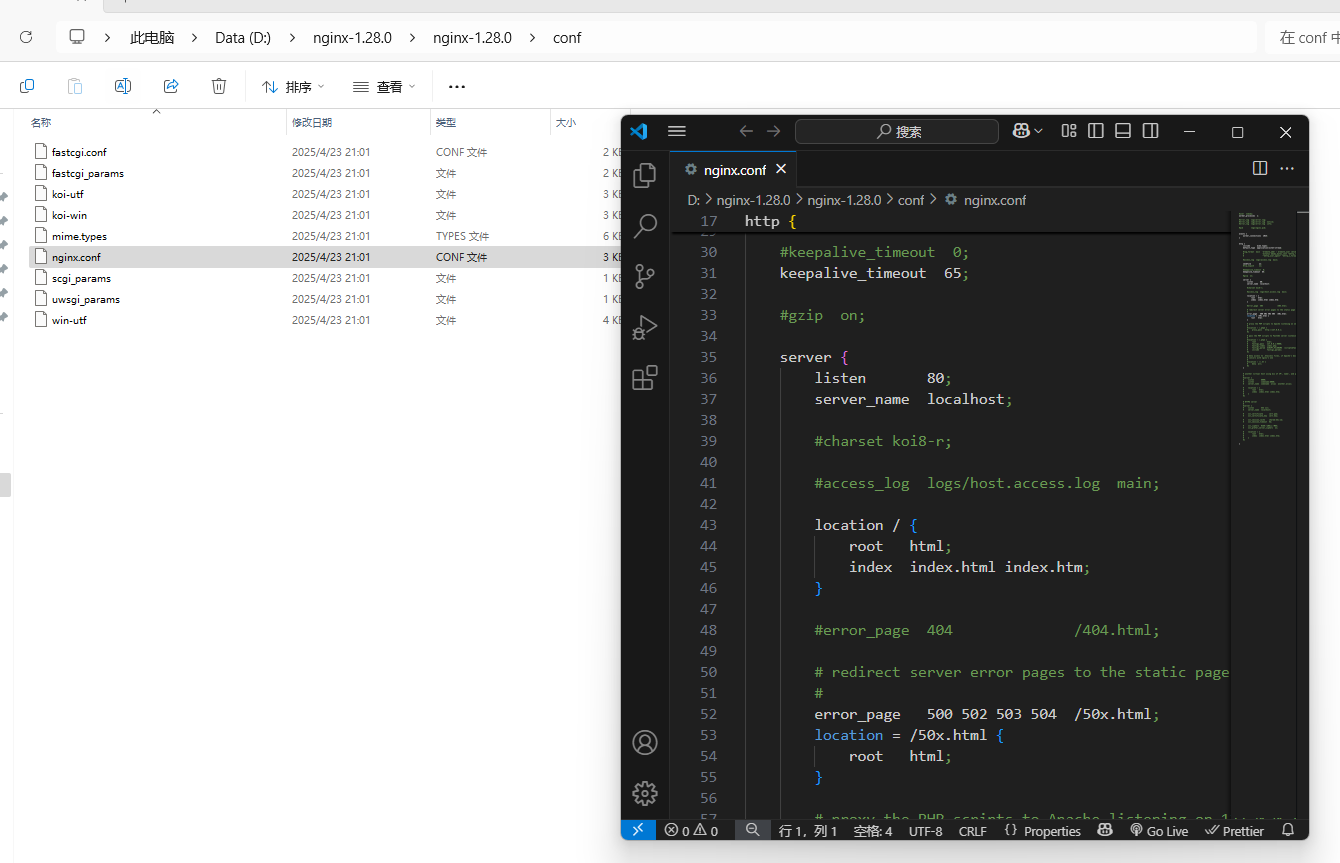This screenshot has width=1340, height=863.
Task: Click the Copilot status icon in status bar
Action: tap(1105, 830)
